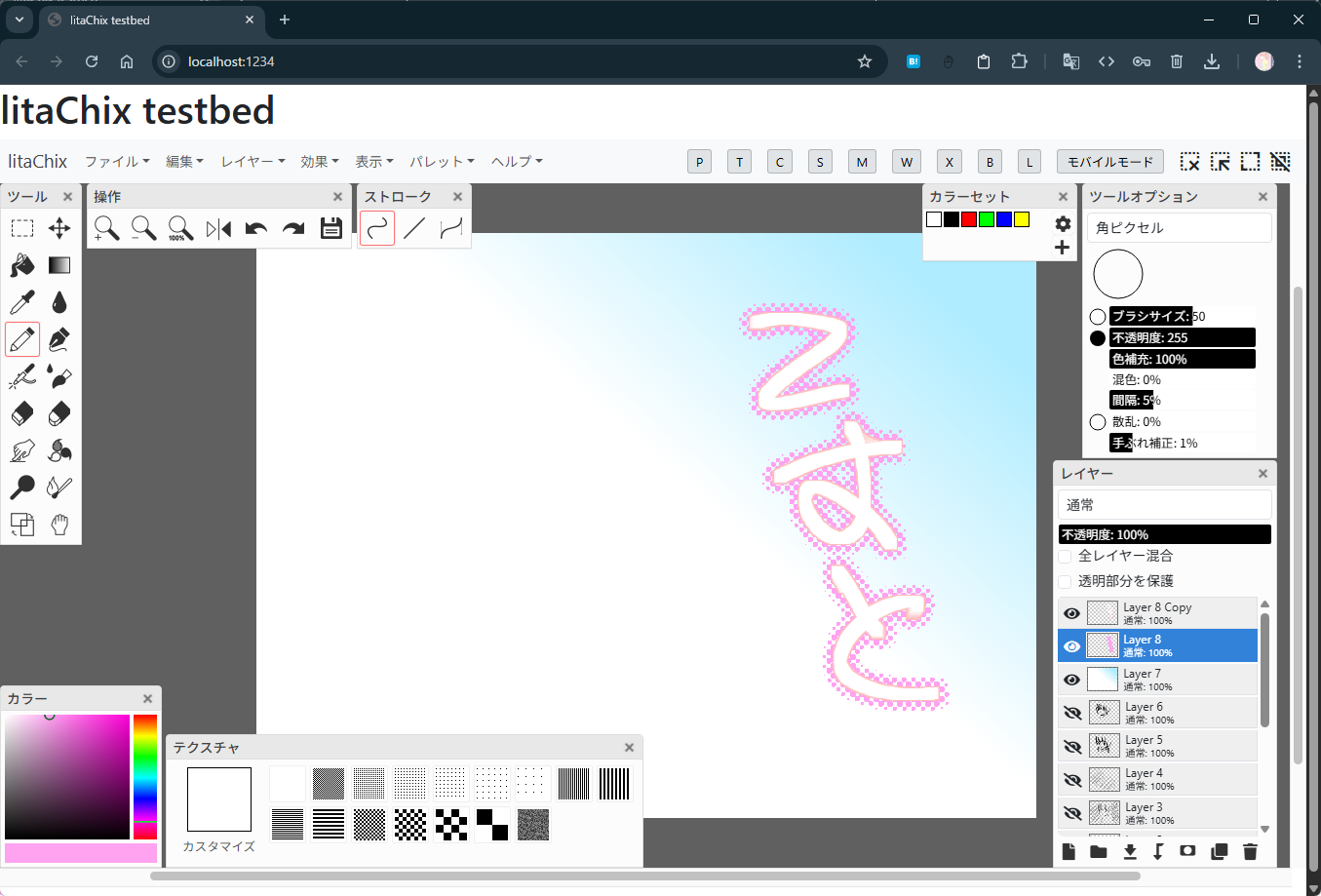Delete layer using trash icon
Viewport: 1321px width, 896px height.
pos(1250,851)
